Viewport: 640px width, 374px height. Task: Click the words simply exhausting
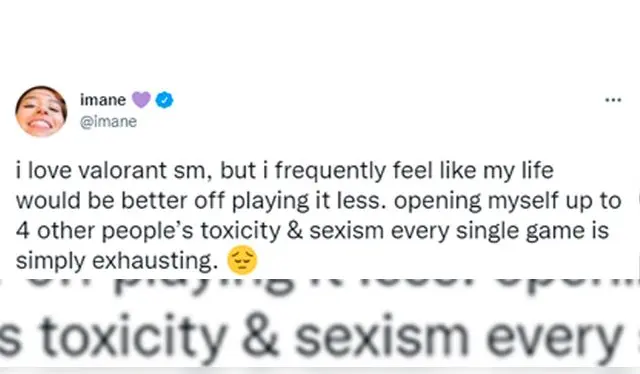pos(116,261)
